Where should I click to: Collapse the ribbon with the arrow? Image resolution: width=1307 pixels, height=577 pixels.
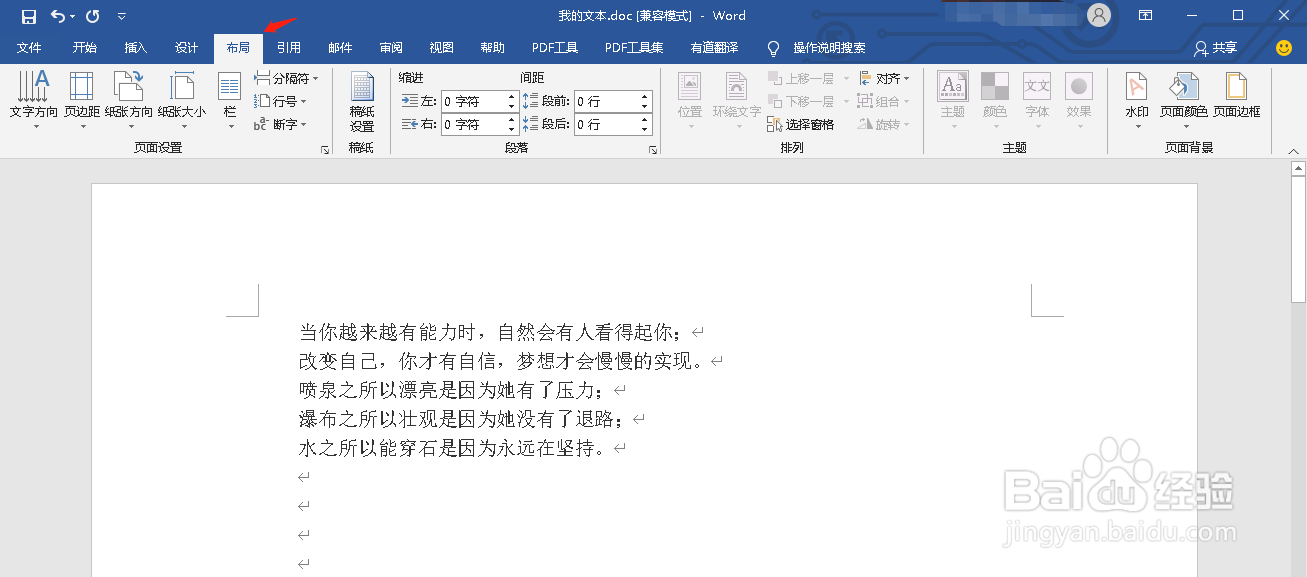(1293, 150)
